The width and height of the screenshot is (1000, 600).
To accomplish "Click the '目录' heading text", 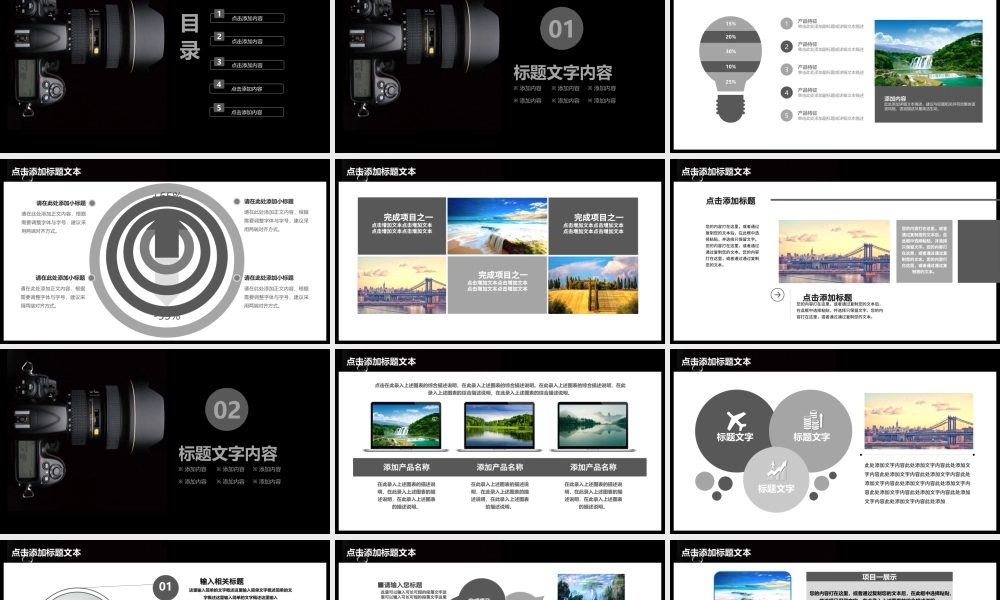I will pos(190,36).
